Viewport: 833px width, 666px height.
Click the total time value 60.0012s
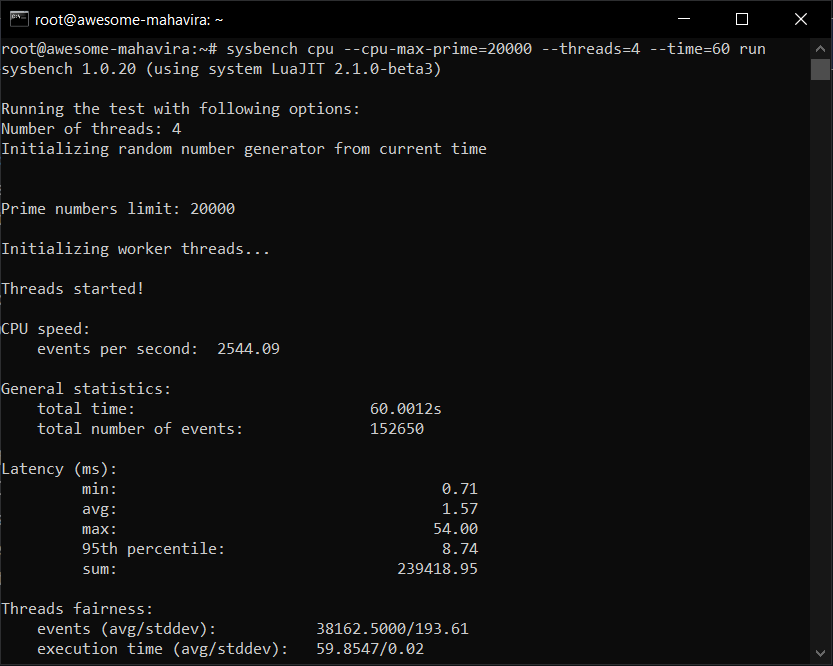coord(405,409)
